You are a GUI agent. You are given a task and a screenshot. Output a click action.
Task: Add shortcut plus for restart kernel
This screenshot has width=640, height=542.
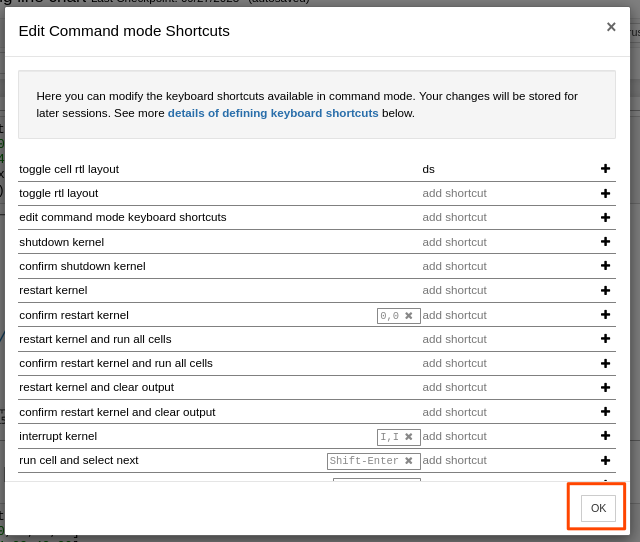tap(605, 290)
